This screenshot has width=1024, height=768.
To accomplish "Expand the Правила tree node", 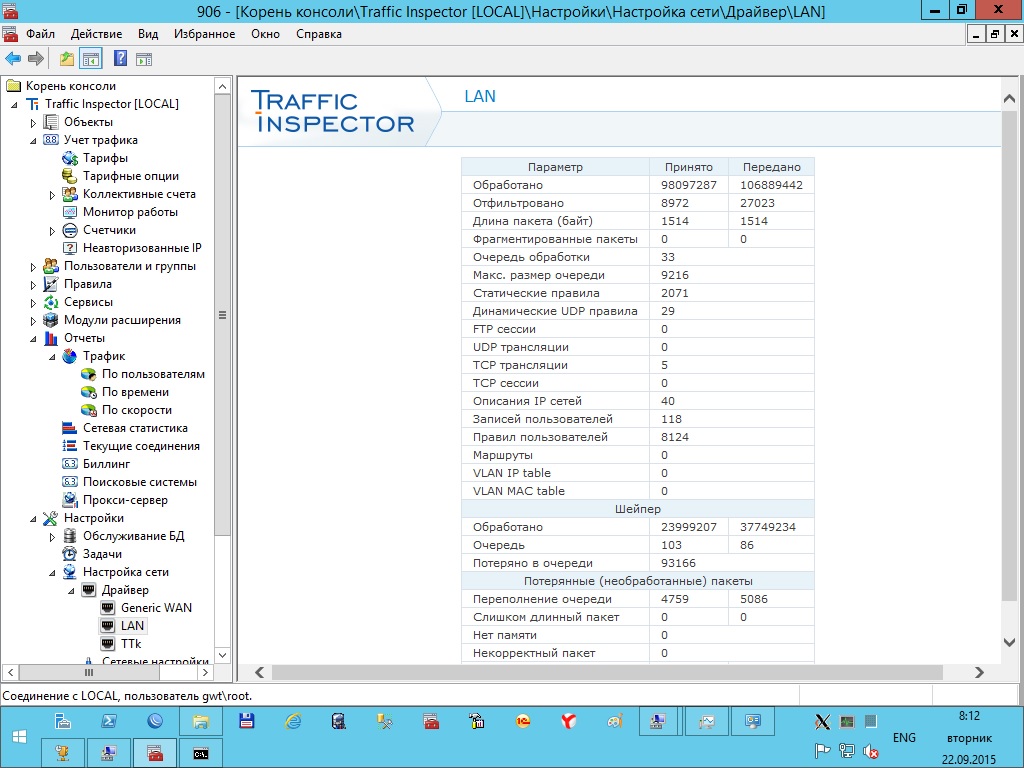I will pos(33,285).
